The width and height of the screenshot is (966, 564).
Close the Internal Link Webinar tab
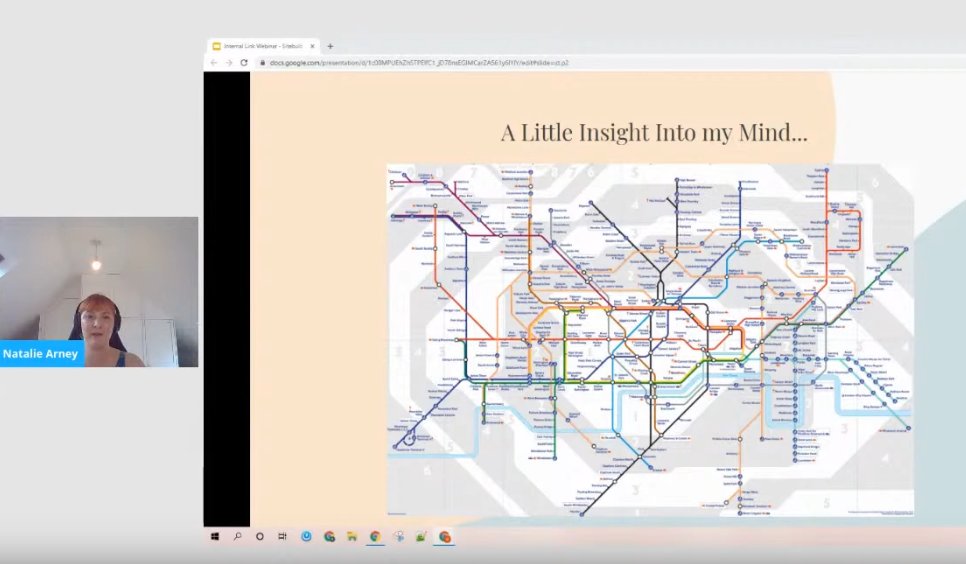(x=312, y=46)
